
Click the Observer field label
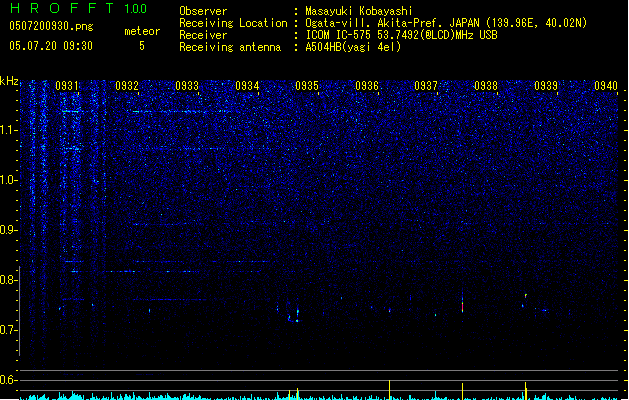tap(203, 11)
